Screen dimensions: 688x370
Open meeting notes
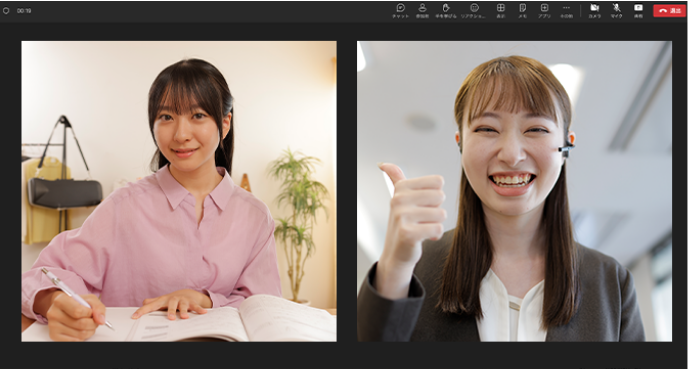[522, 11]
